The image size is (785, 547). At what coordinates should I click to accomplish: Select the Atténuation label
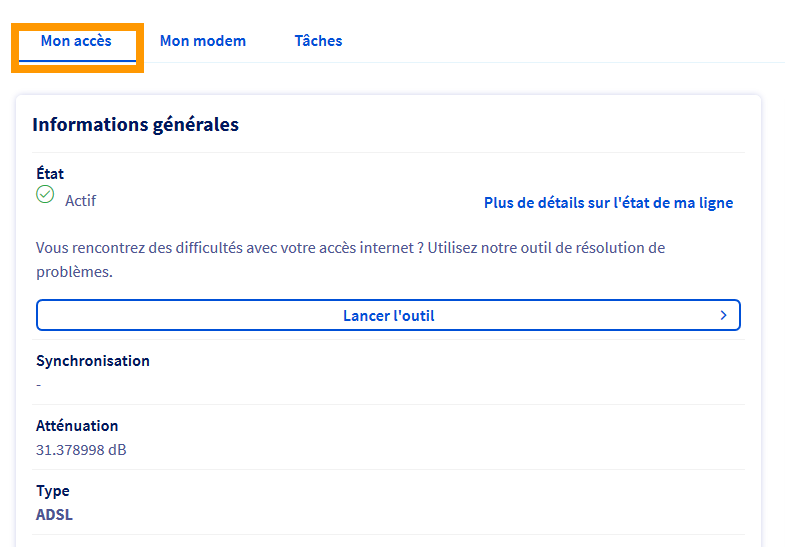pos(77,426)
